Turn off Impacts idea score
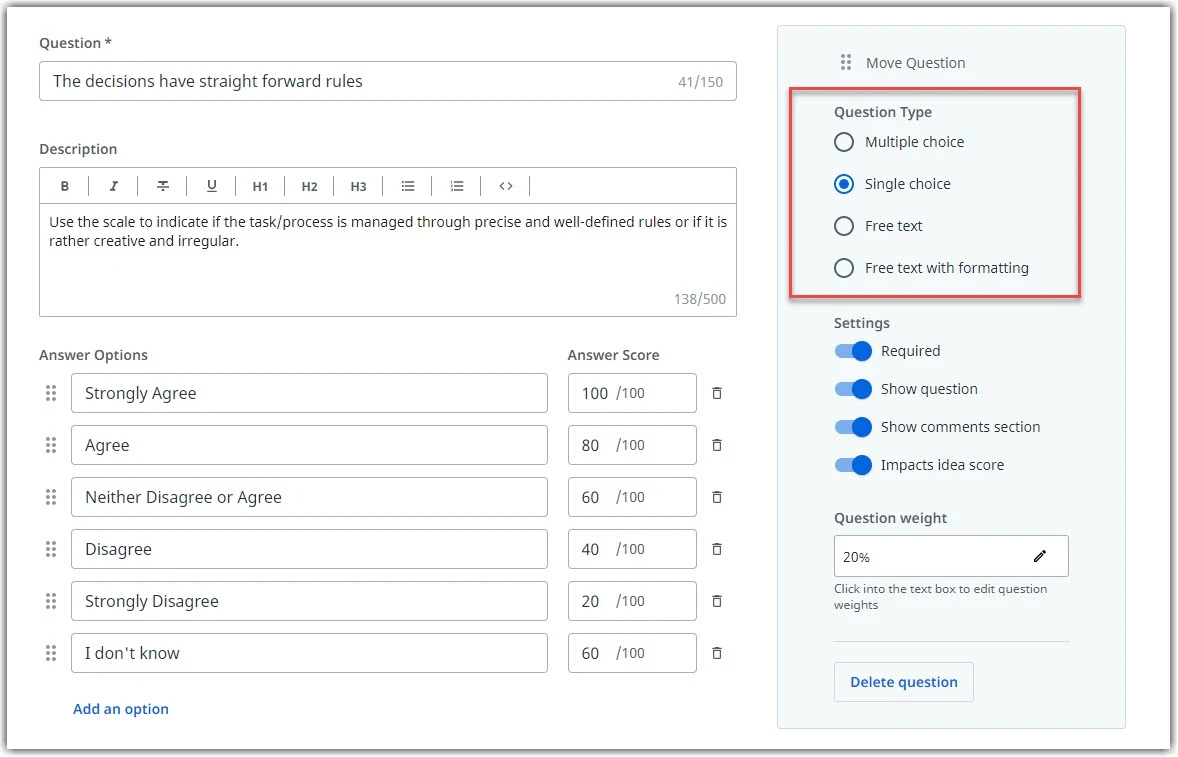This screenshot has width=1178, height=757. pyautogui.click(x=853, y=465)
